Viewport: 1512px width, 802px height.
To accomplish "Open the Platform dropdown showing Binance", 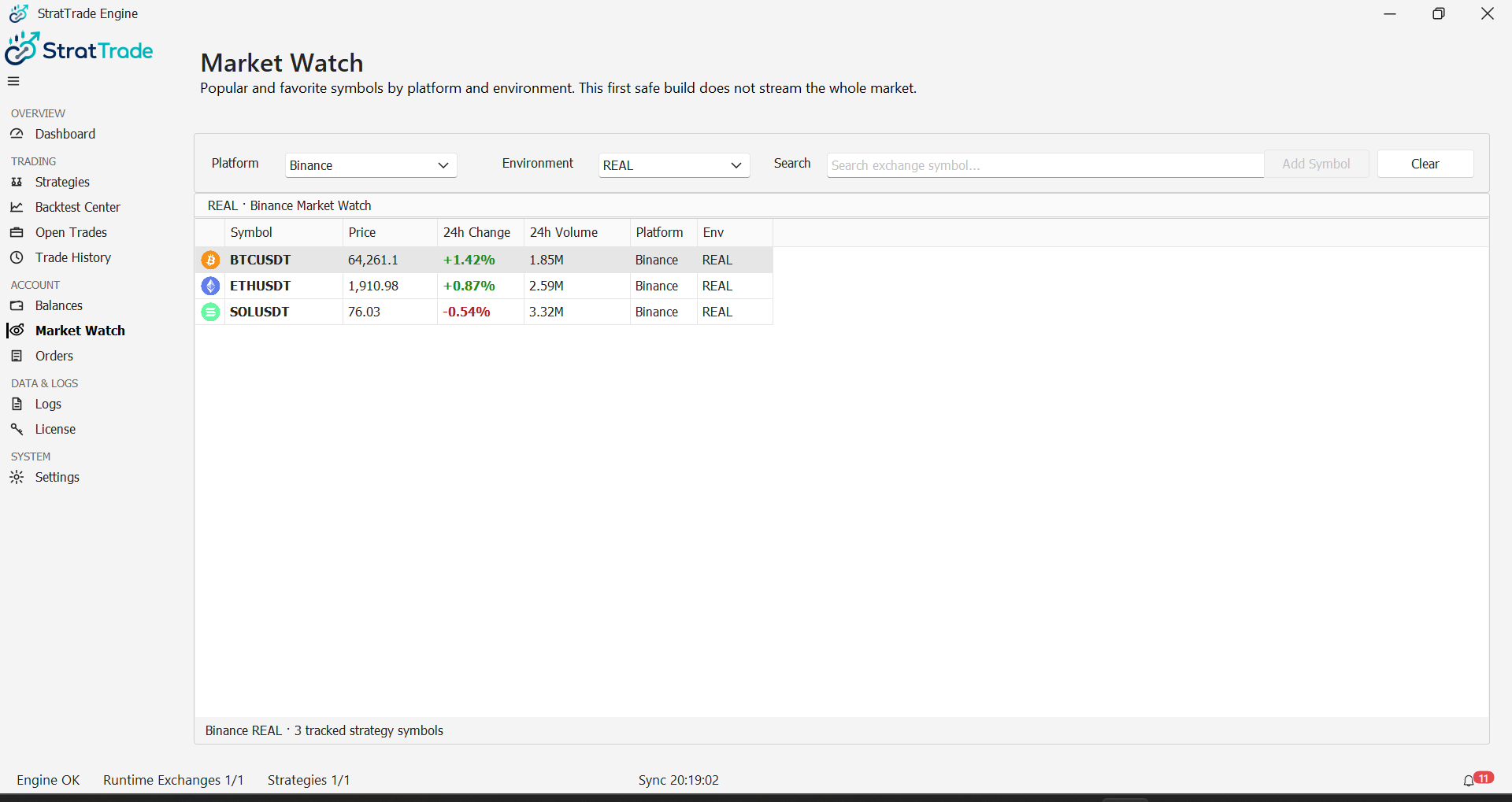I will (x=371, y=165).
